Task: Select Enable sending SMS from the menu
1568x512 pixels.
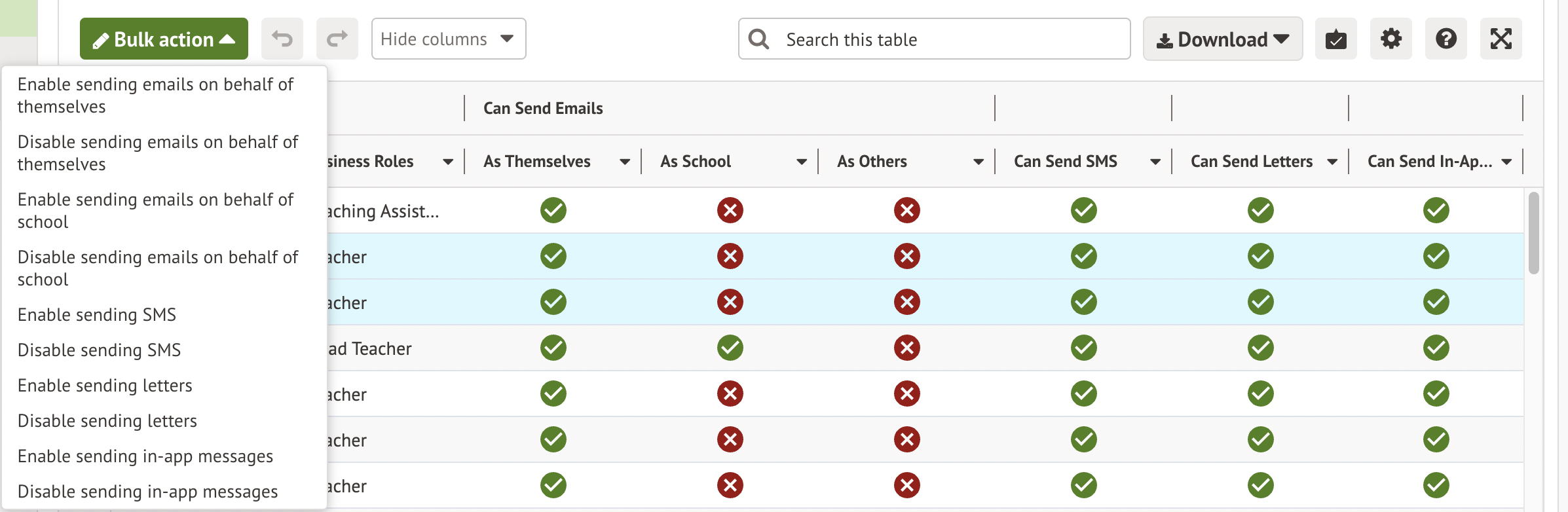Action: [x=97, y=315]
